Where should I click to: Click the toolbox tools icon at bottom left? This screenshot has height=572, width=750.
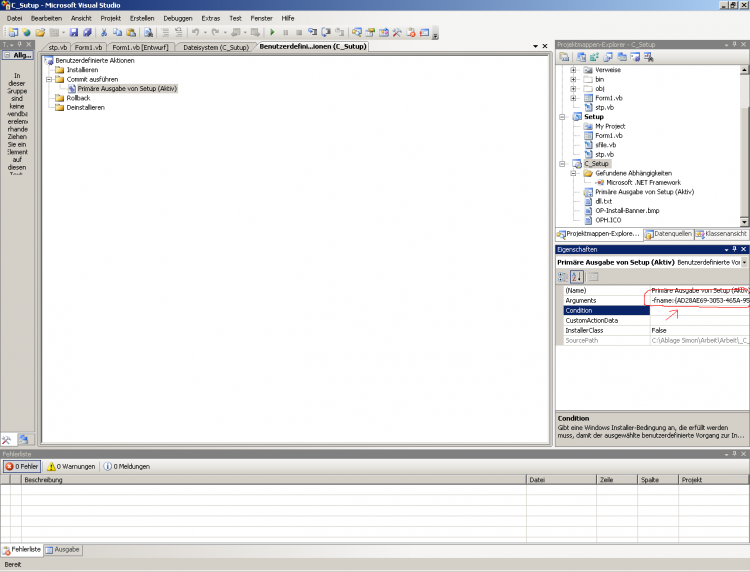tap(7, 439)
